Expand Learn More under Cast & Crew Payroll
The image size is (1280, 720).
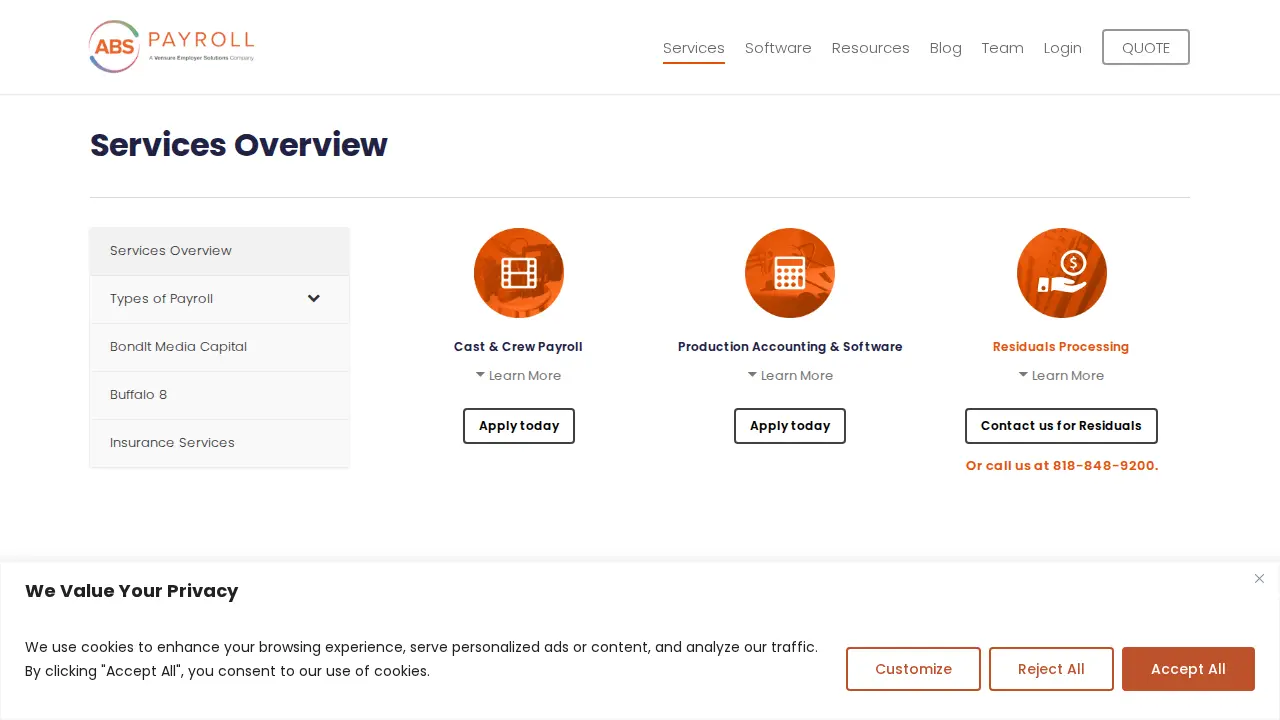518,376
